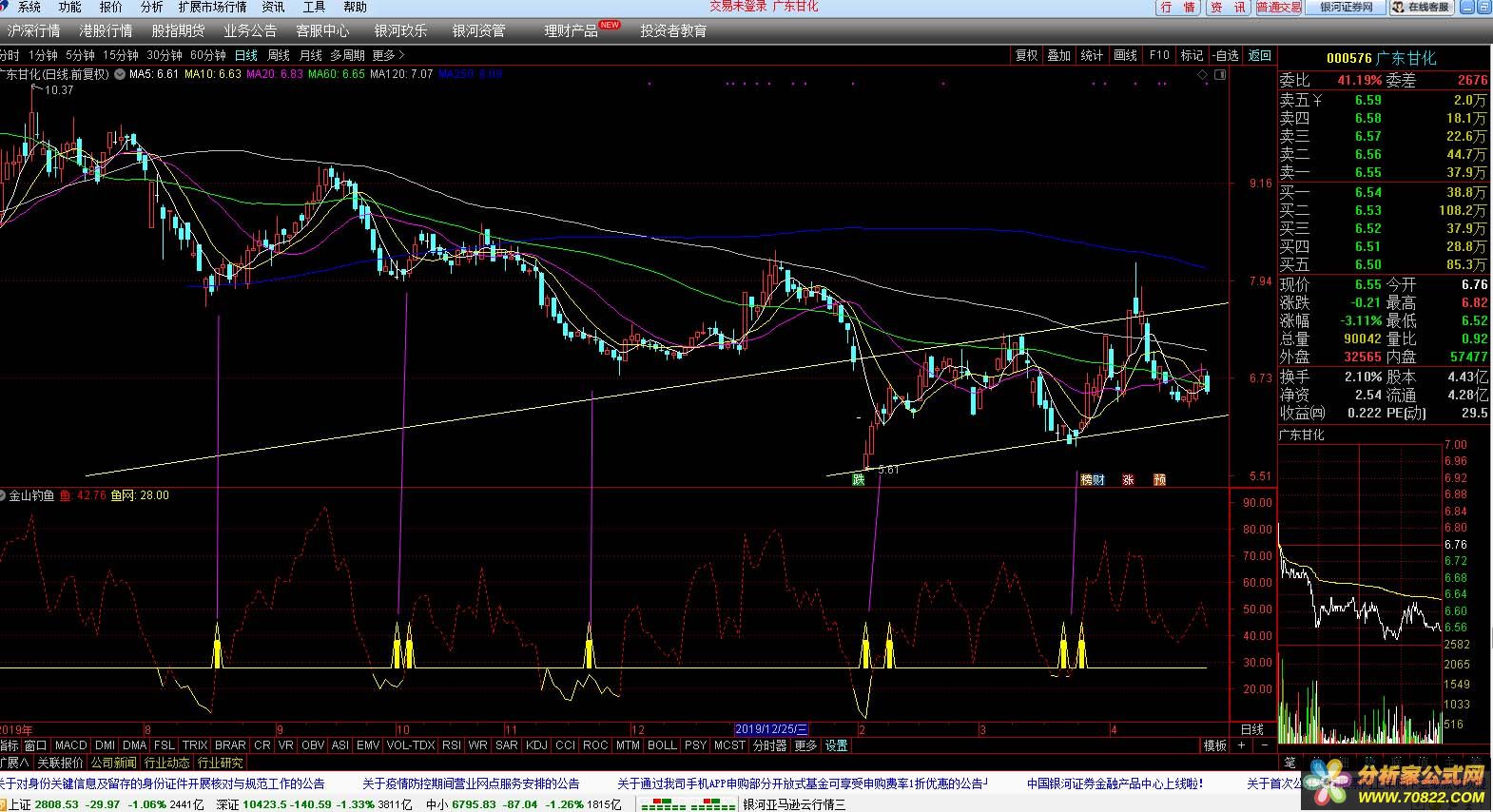
Task: Click the 预 marker on the chart
Action: tap(1159, 479)
